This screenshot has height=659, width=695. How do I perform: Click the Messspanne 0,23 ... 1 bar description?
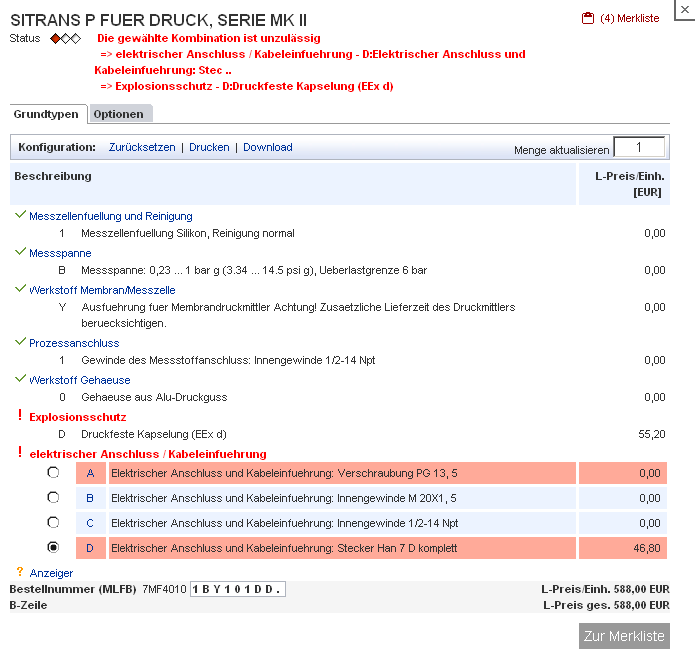point(254,270)
